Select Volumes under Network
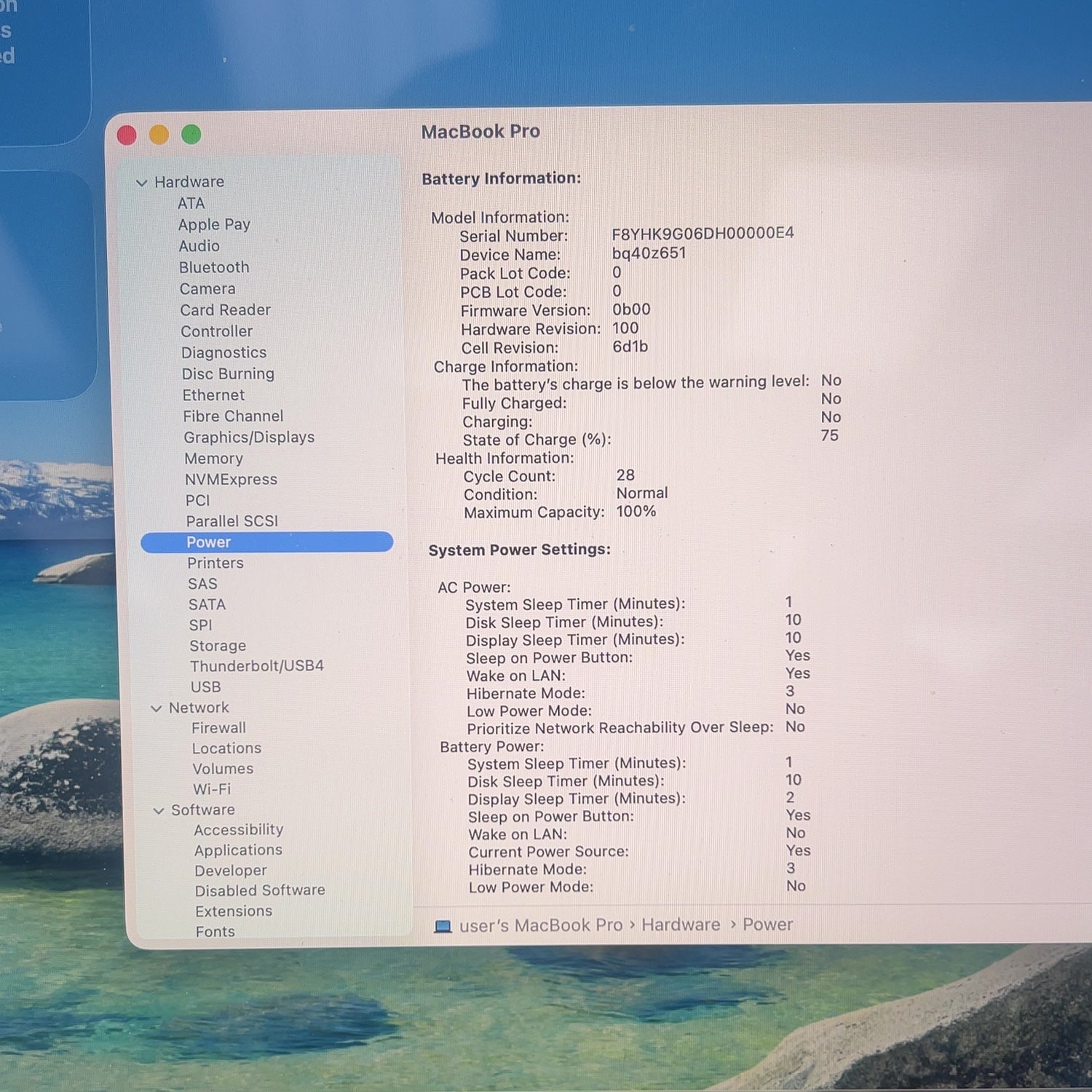The image size is (1092, 1092). [x=223, y=769]
